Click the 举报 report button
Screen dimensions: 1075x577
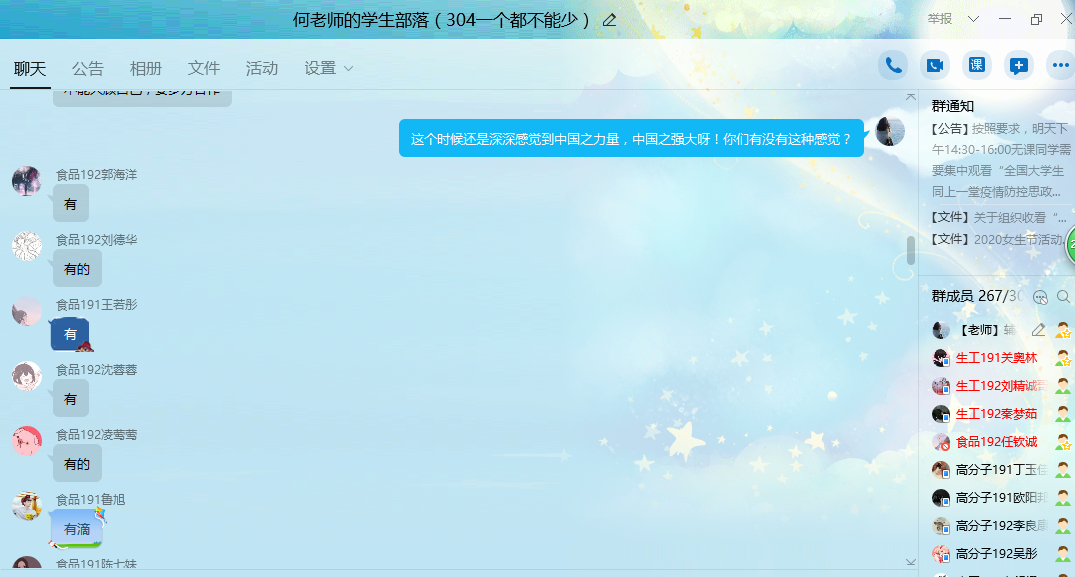[x=940, y=19]
